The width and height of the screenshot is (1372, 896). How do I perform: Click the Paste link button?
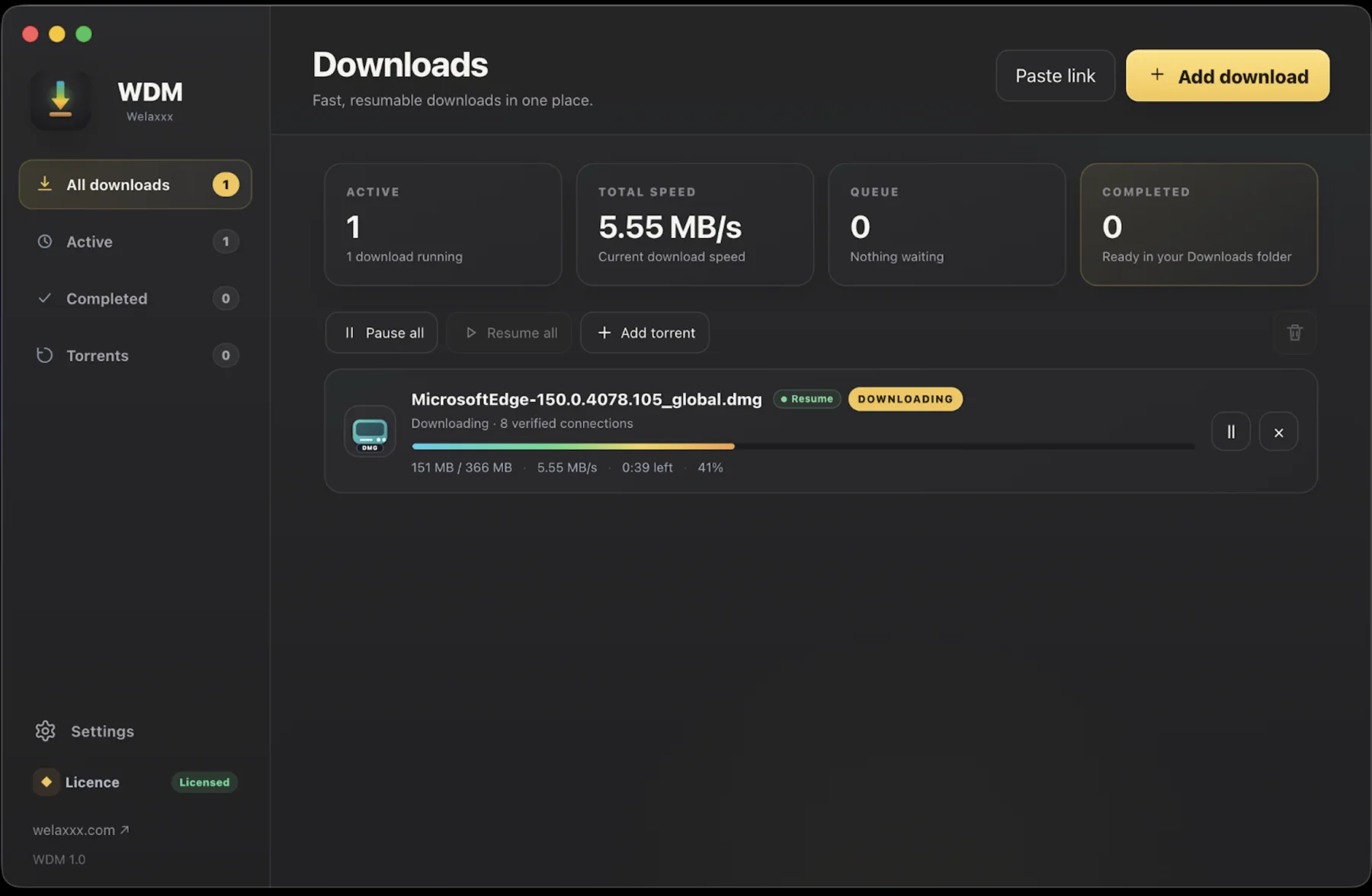tap(1055, 75)
